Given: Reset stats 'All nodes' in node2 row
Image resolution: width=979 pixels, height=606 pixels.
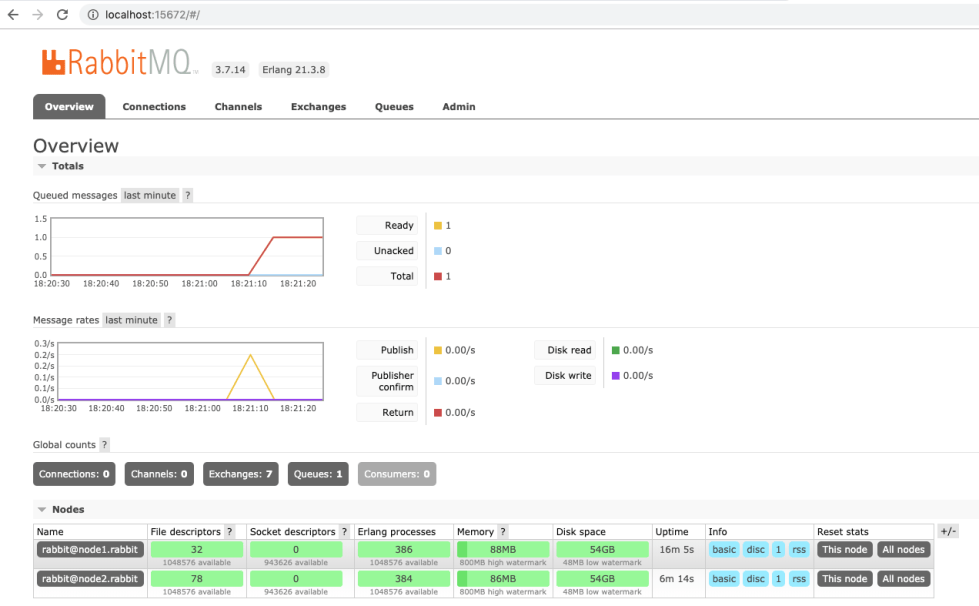Looking at the screenshot, I should (903, 579).
